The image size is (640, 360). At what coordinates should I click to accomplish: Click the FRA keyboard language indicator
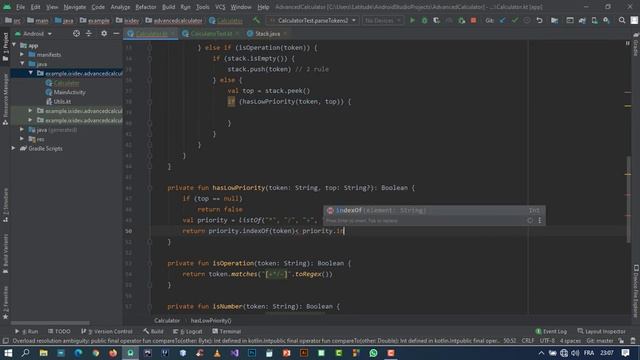coord(589,353)
